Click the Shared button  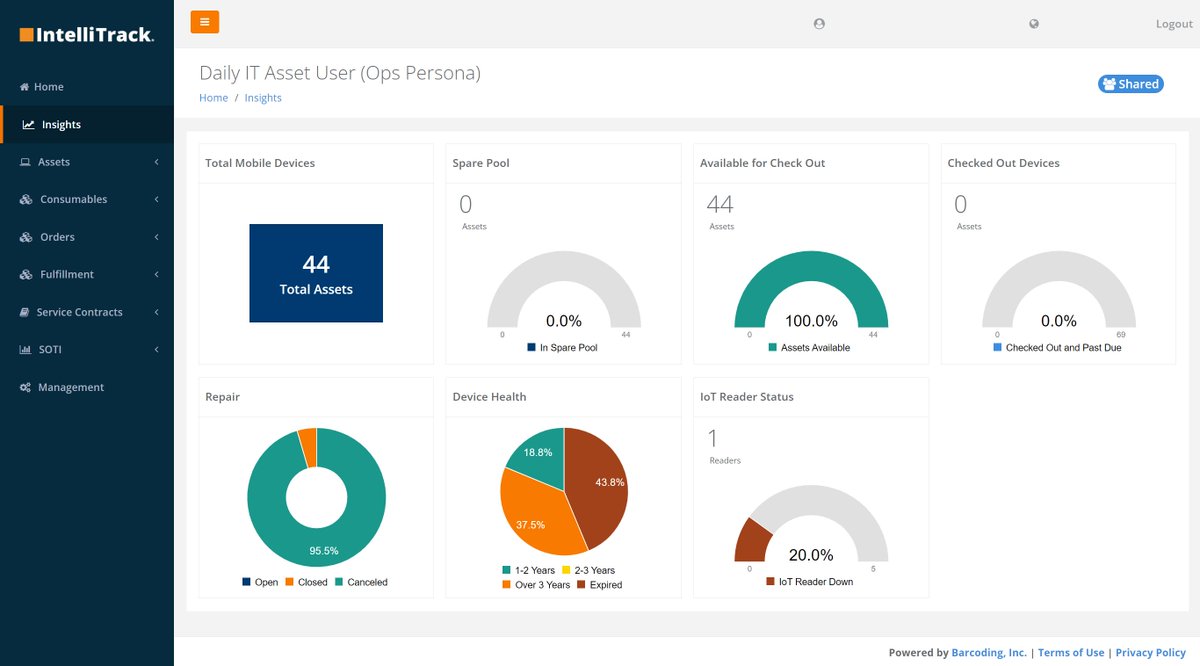coord(1130,84)
